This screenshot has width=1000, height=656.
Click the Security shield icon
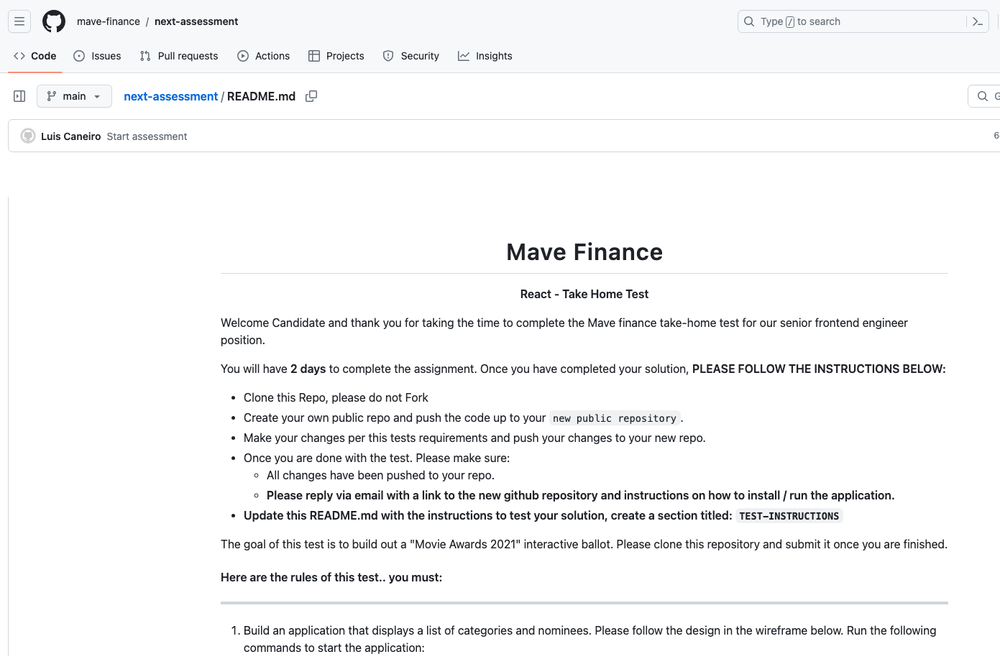click(x=387, y=56)
